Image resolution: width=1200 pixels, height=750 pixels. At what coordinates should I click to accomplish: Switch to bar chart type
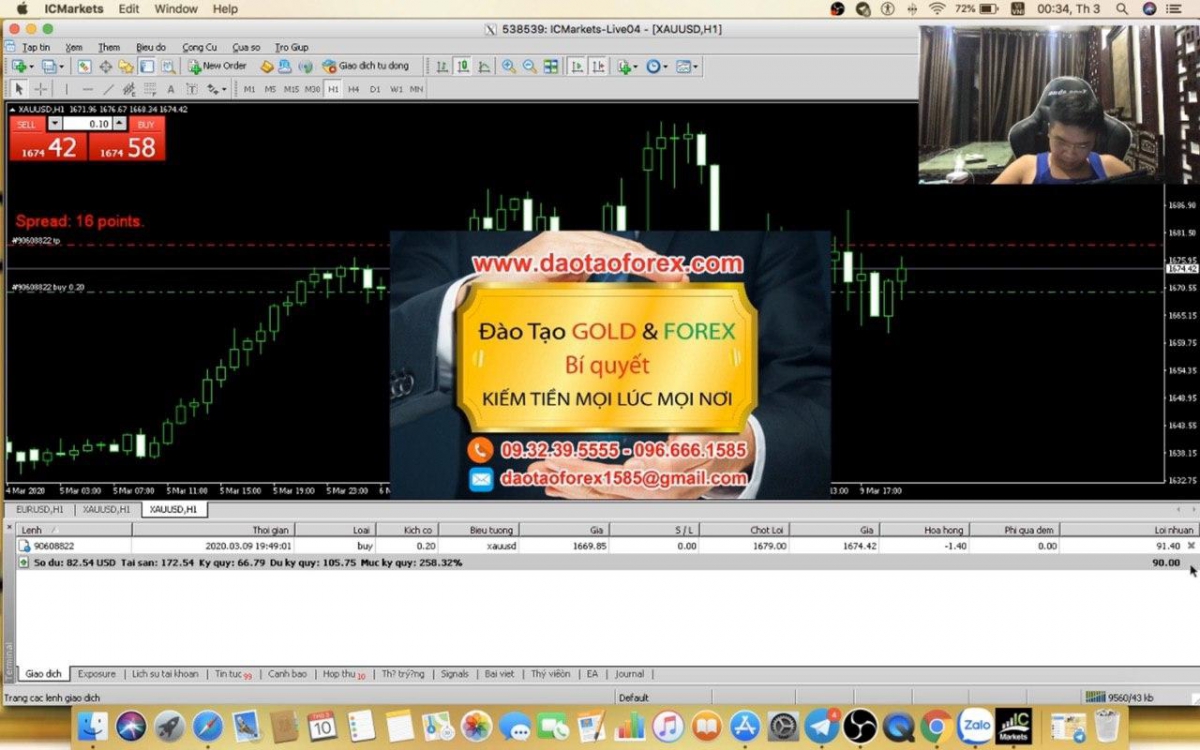441,66
